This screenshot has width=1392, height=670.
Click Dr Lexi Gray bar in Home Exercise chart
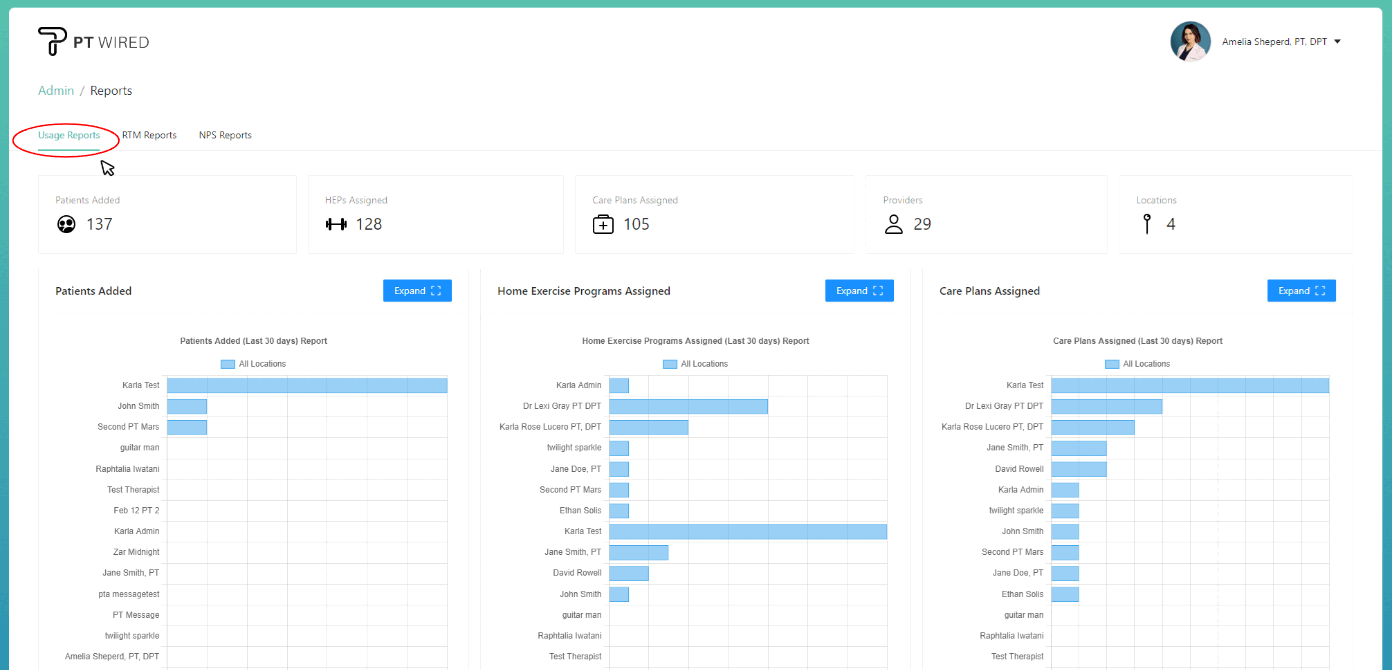pyautogui.click(x=688, y=406)
